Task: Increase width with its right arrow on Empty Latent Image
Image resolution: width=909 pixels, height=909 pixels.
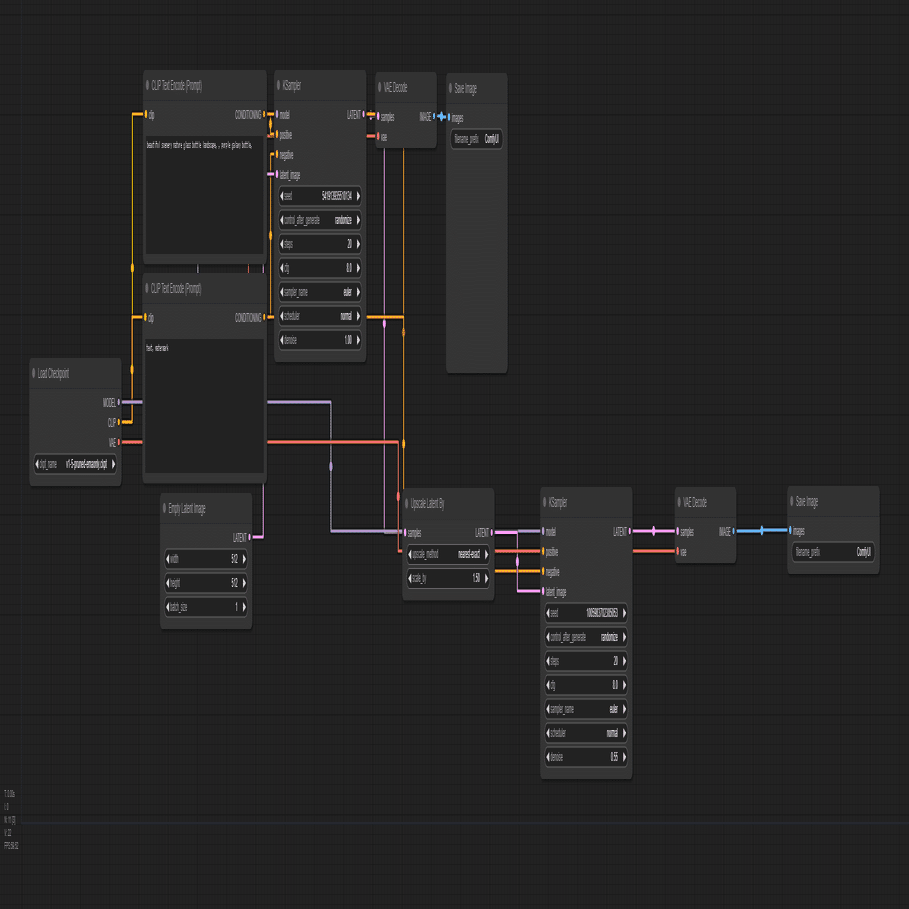Action: point(244,559)
